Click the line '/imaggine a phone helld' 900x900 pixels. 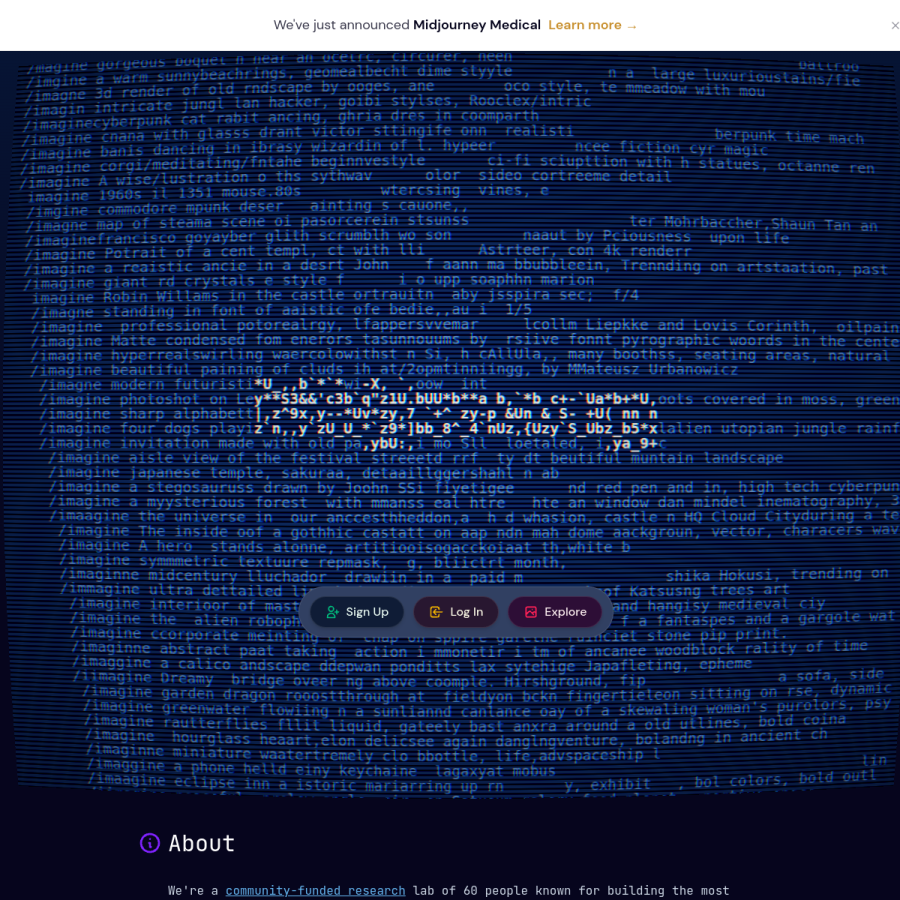coord(321,768)
